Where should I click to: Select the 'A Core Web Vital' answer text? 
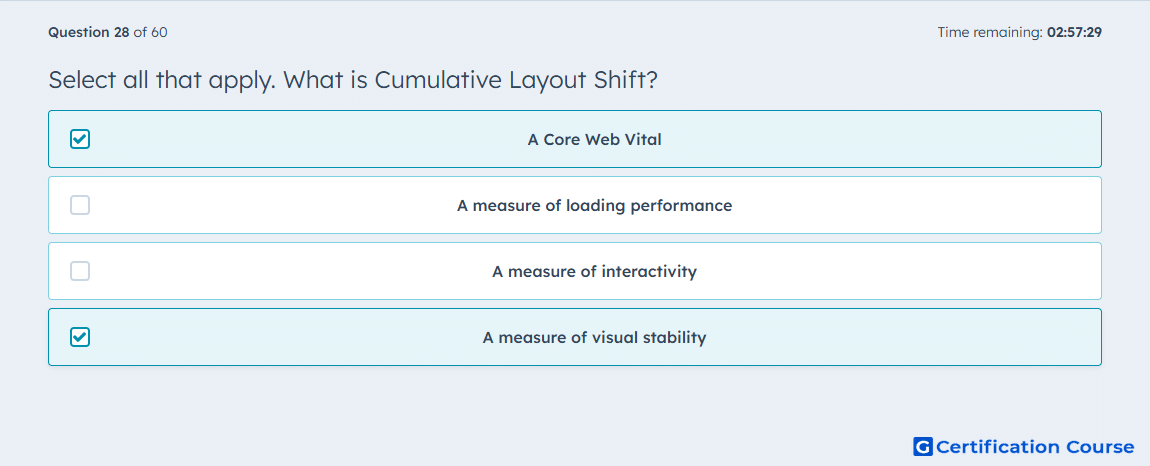594,139
